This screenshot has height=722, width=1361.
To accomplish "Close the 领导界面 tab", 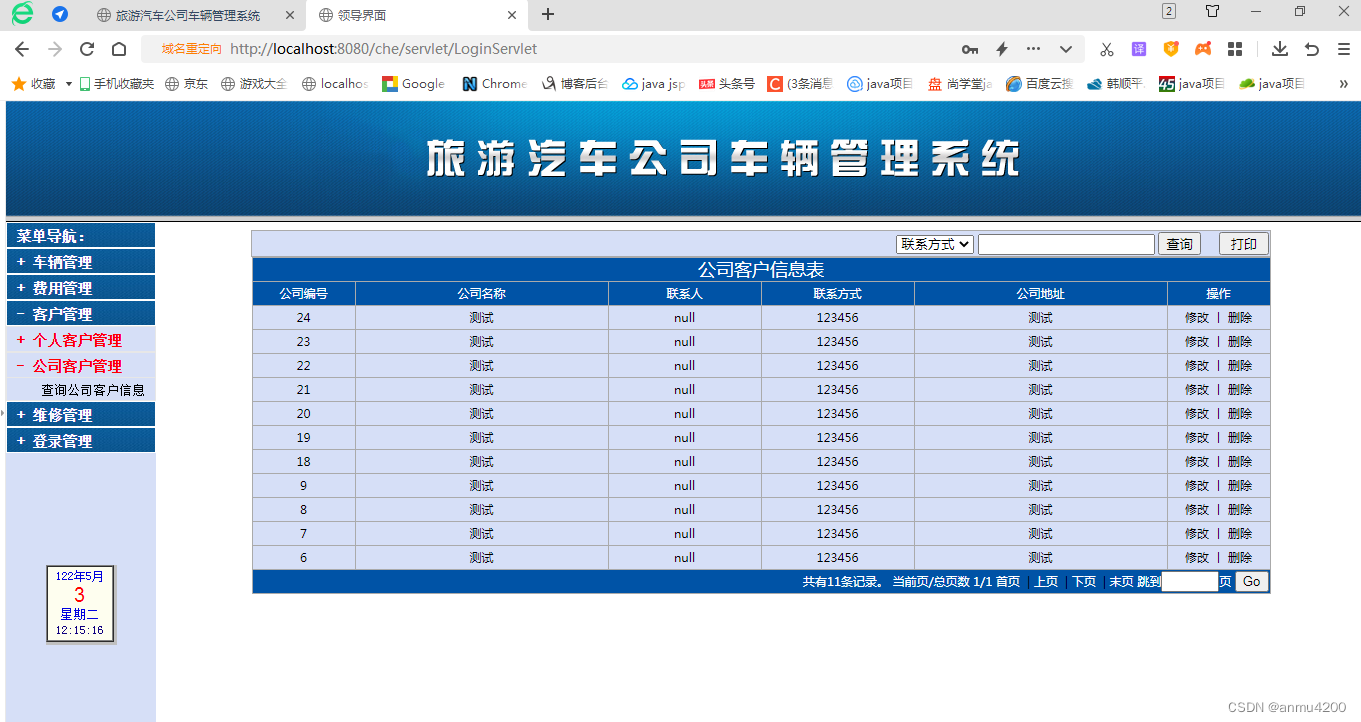I will coord(511,15).
